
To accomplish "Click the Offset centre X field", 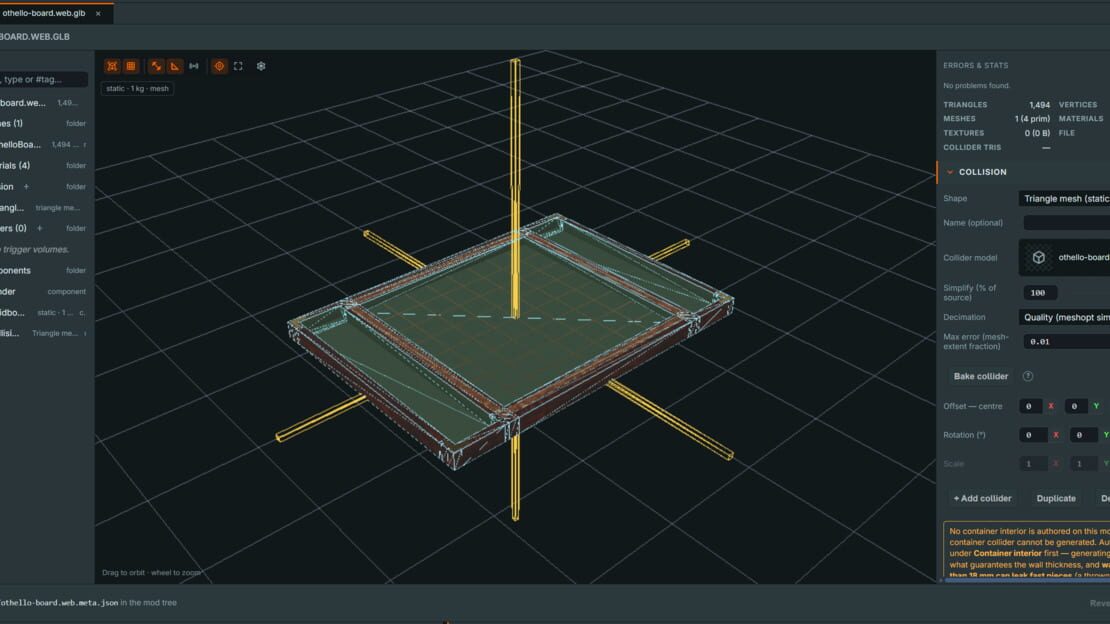I will tap(1029, 406).
